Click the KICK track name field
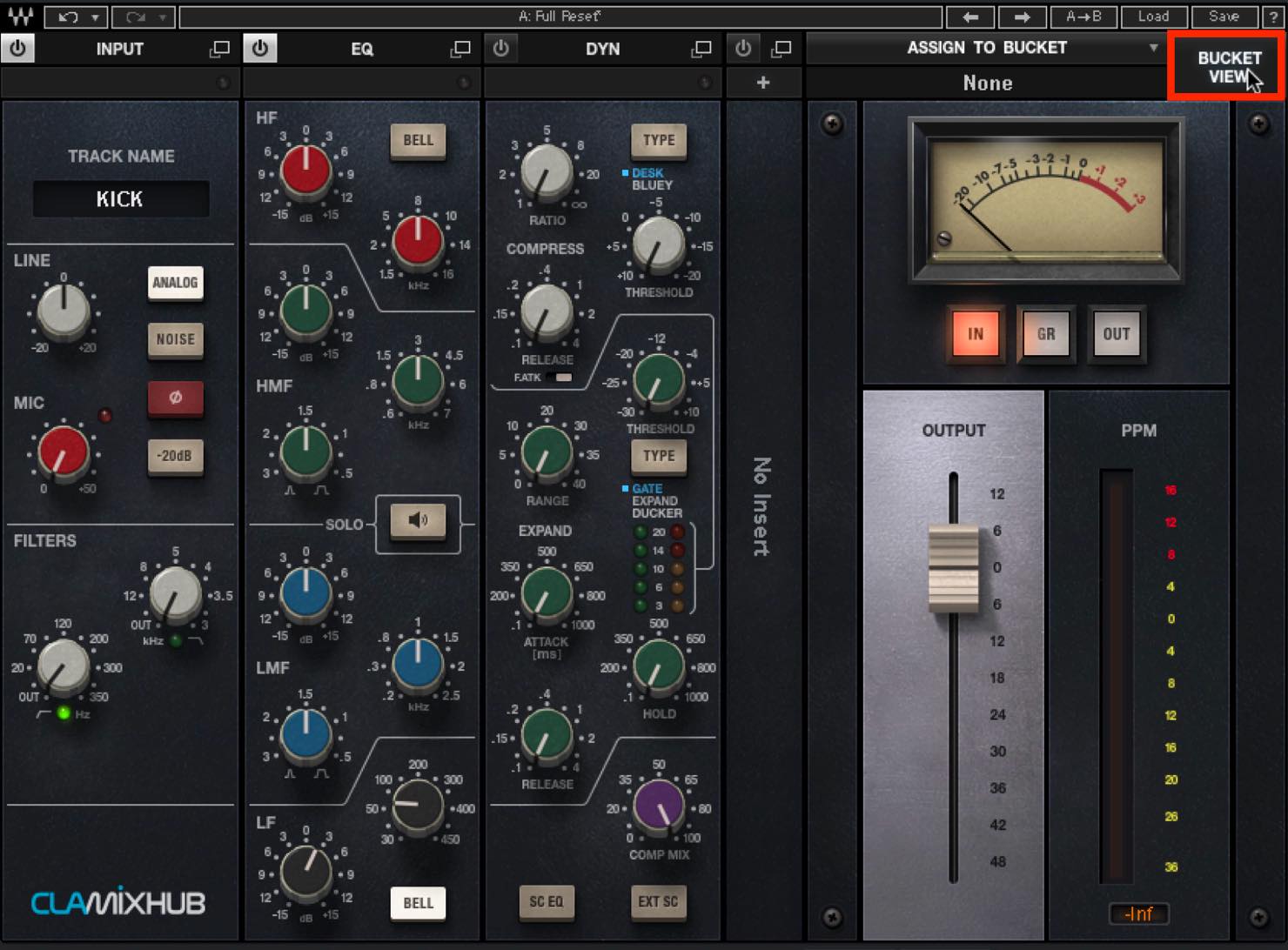1288x950 pixels. click(x=121, y=199)
